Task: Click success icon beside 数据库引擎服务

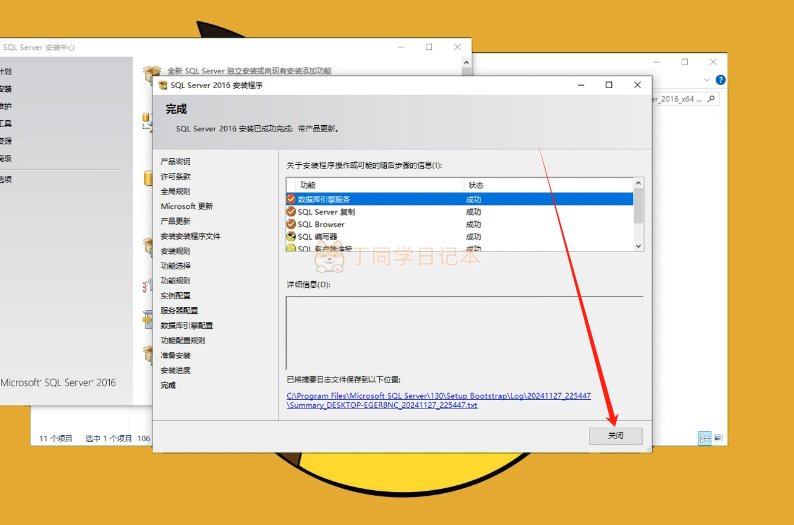Action: [291, 199]
